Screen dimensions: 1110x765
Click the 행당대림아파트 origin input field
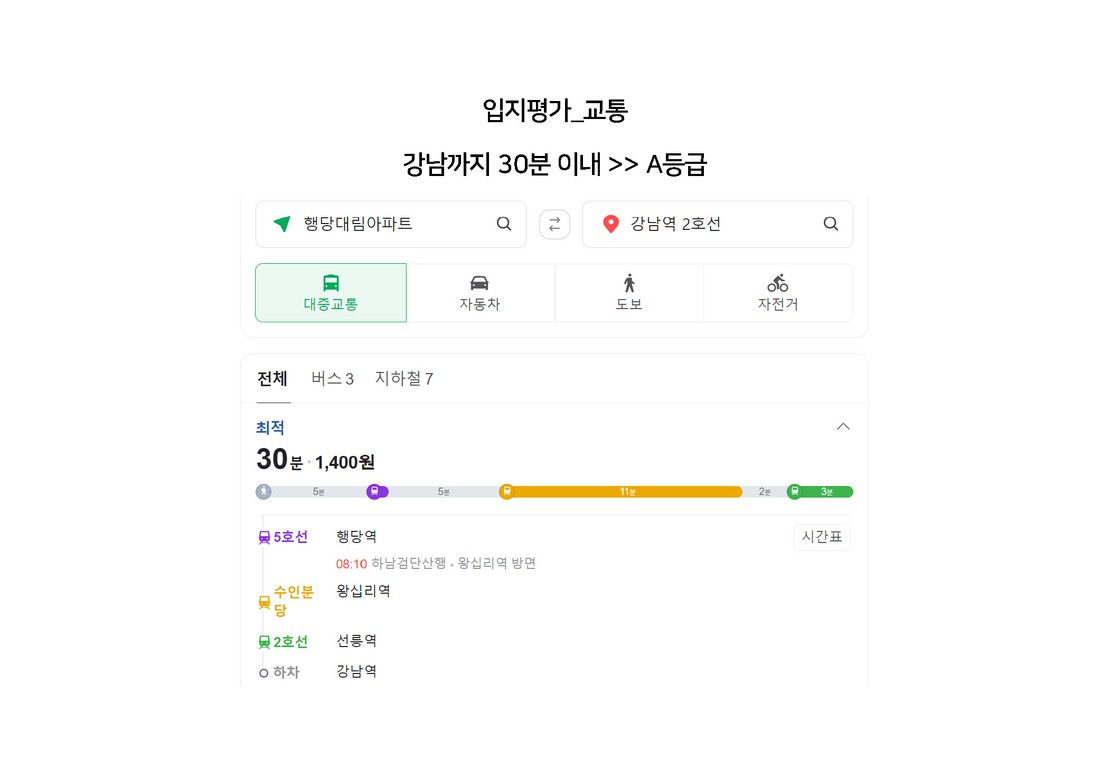[x=391, y=224]
